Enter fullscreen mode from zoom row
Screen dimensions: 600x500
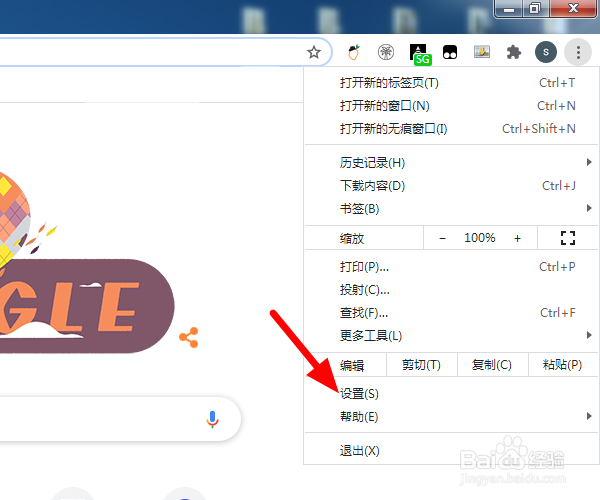[x=568, y=238]
